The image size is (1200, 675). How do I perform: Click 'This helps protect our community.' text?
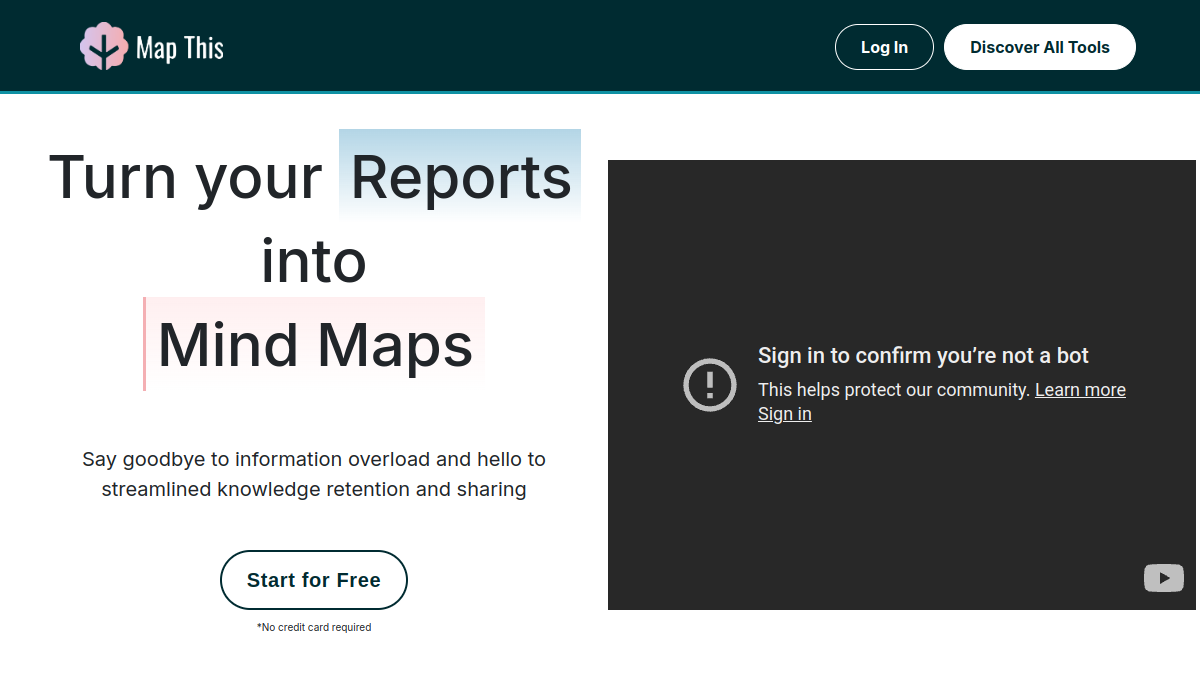tap(894, 390)
